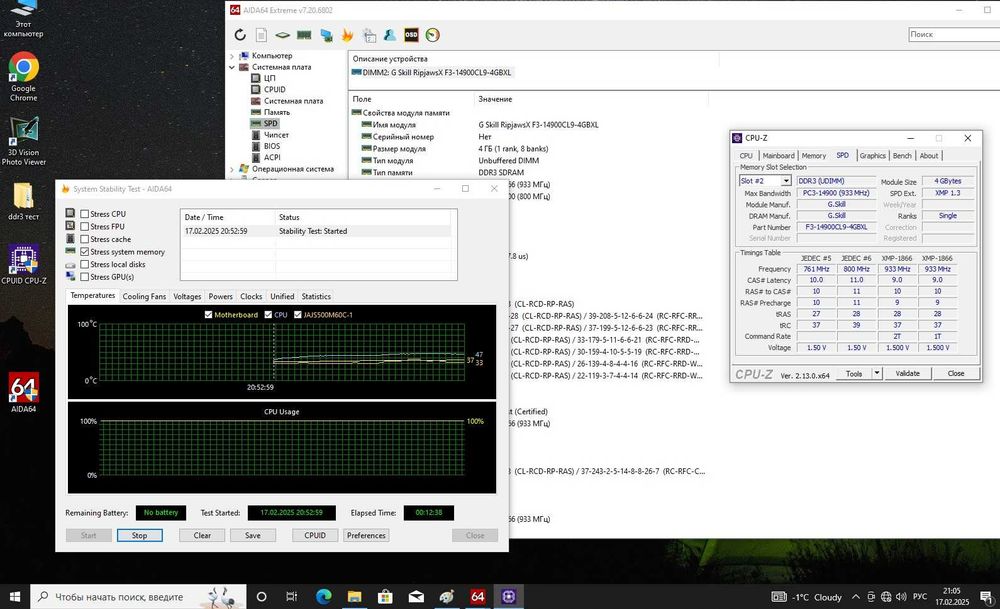Select 'BIOS' in the AIDA64 tree
The width and height of the screenshot is (1000, 609).
tap(272, 146)
